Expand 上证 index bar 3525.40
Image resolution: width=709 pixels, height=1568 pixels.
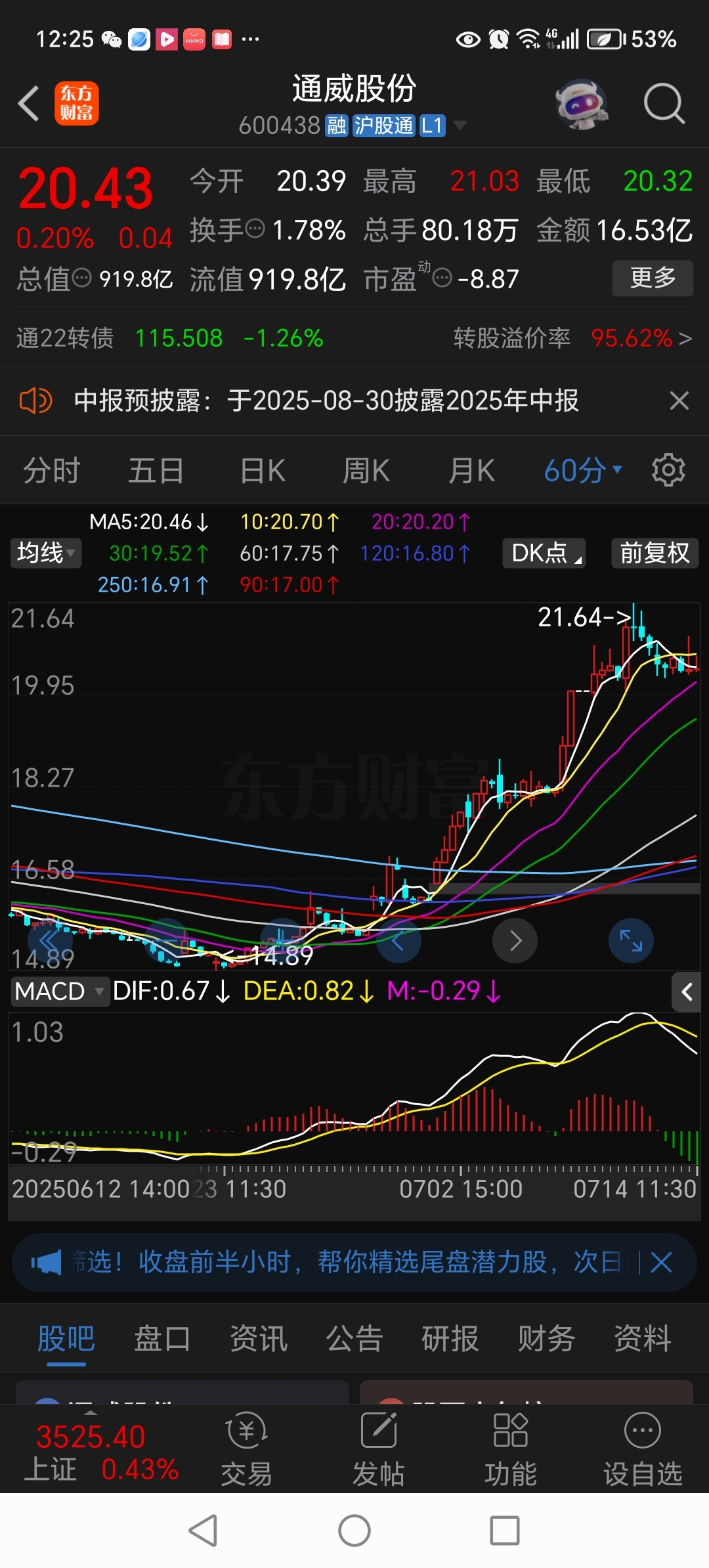pos(100,1450)
